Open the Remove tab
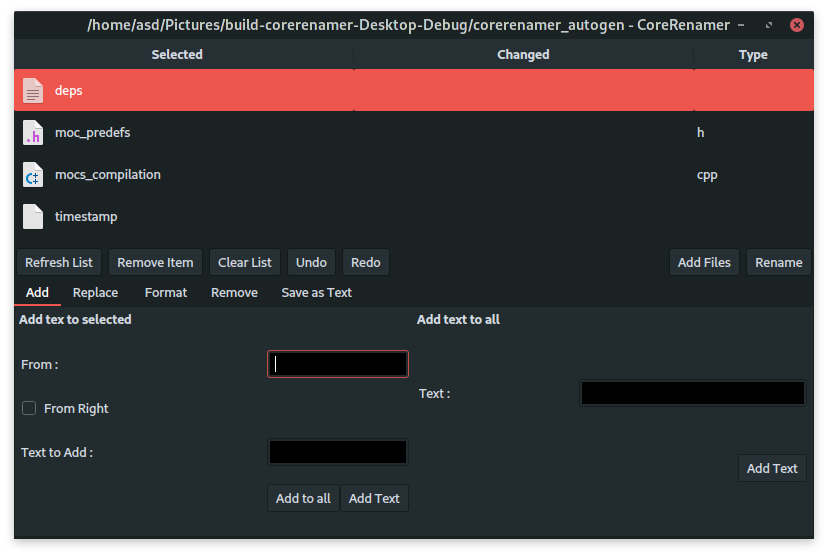Screen dimensions: 828x556 (x=234, y=293)
